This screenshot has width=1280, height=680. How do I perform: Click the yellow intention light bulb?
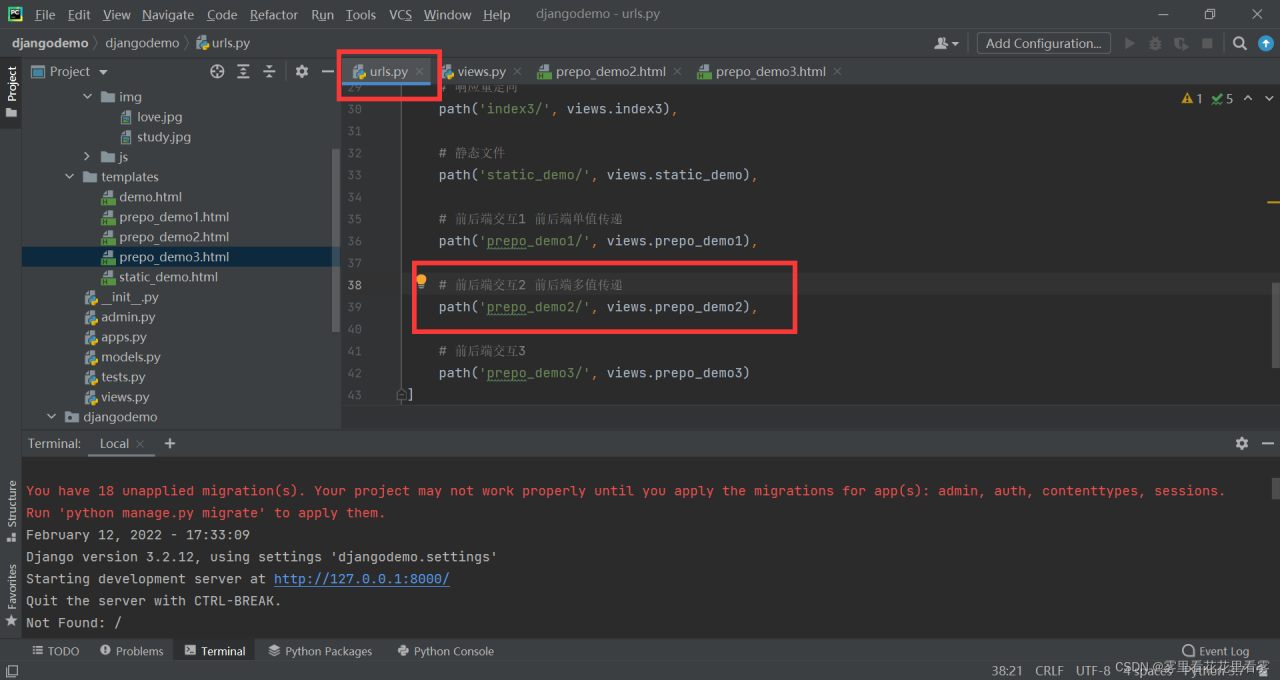click(x=421, y=282)
